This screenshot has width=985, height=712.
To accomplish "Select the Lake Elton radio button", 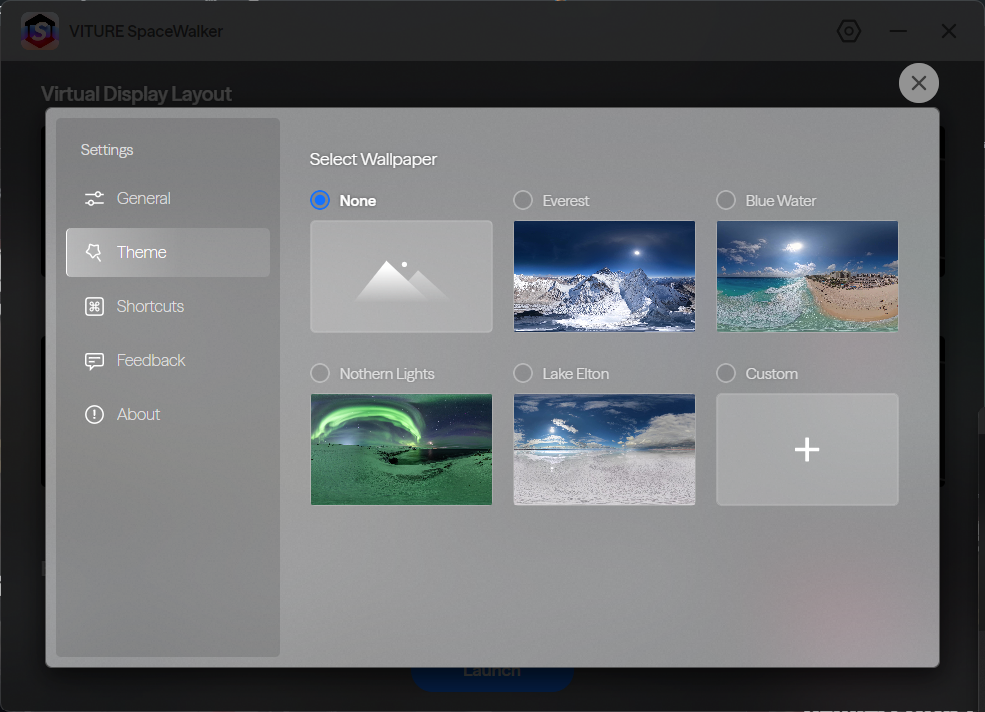I will (x=523, y=373).
